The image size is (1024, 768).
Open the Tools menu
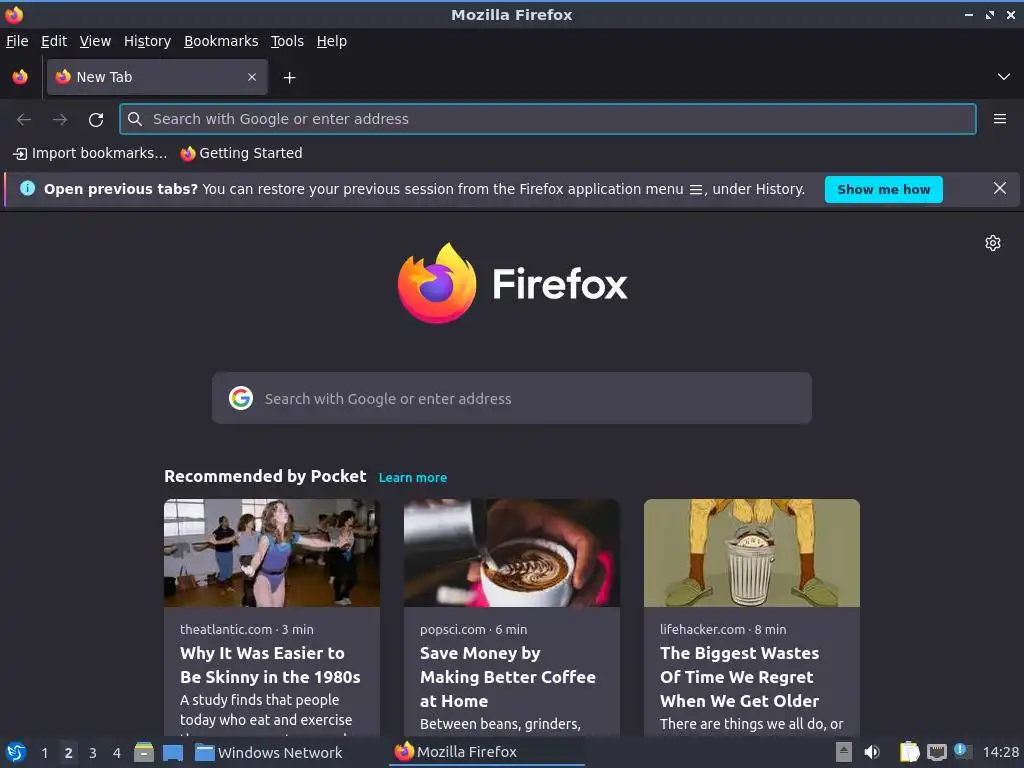click(287, 41)
